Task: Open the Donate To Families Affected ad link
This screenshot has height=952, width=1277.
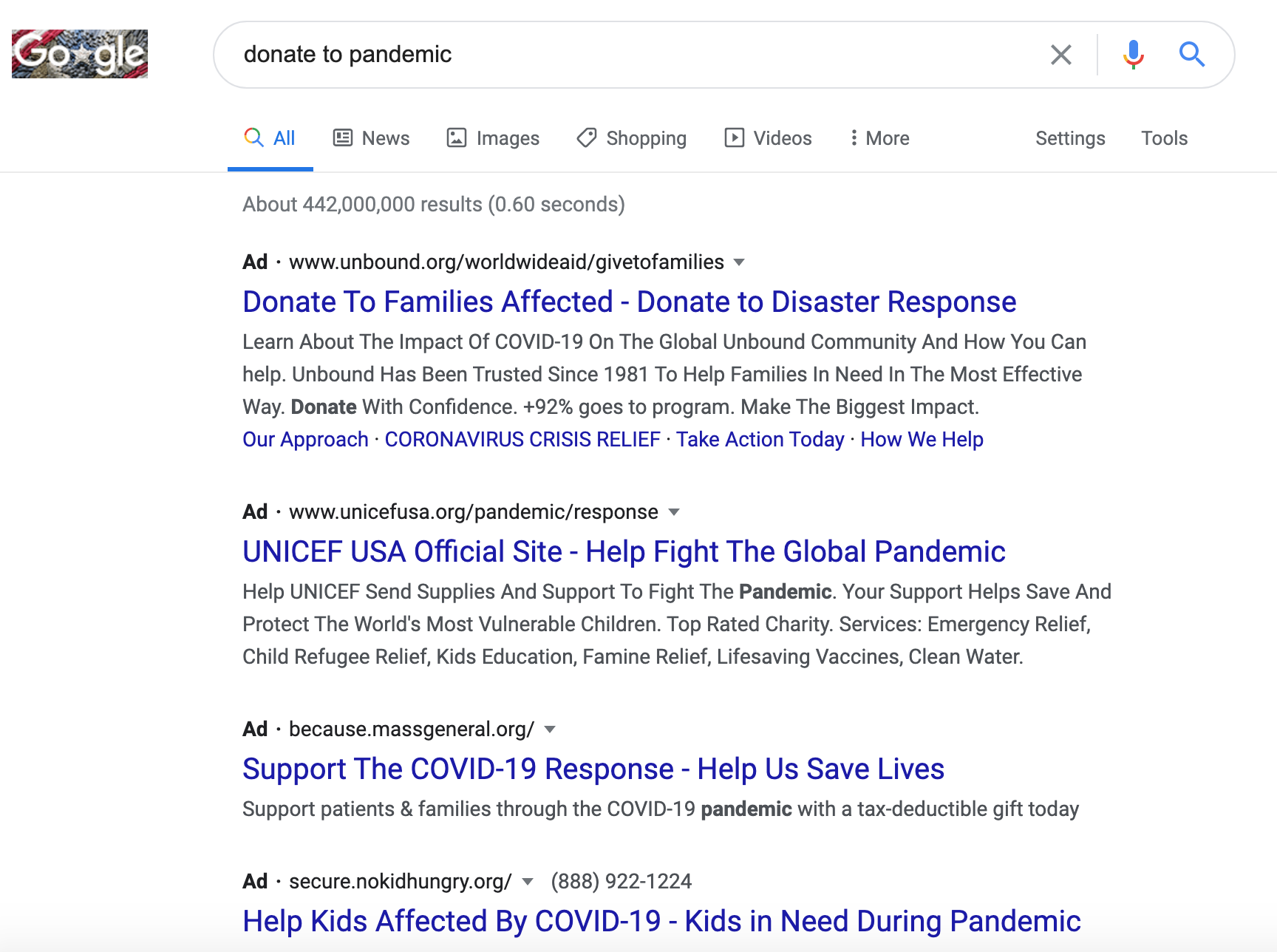Action: point(629,302)
